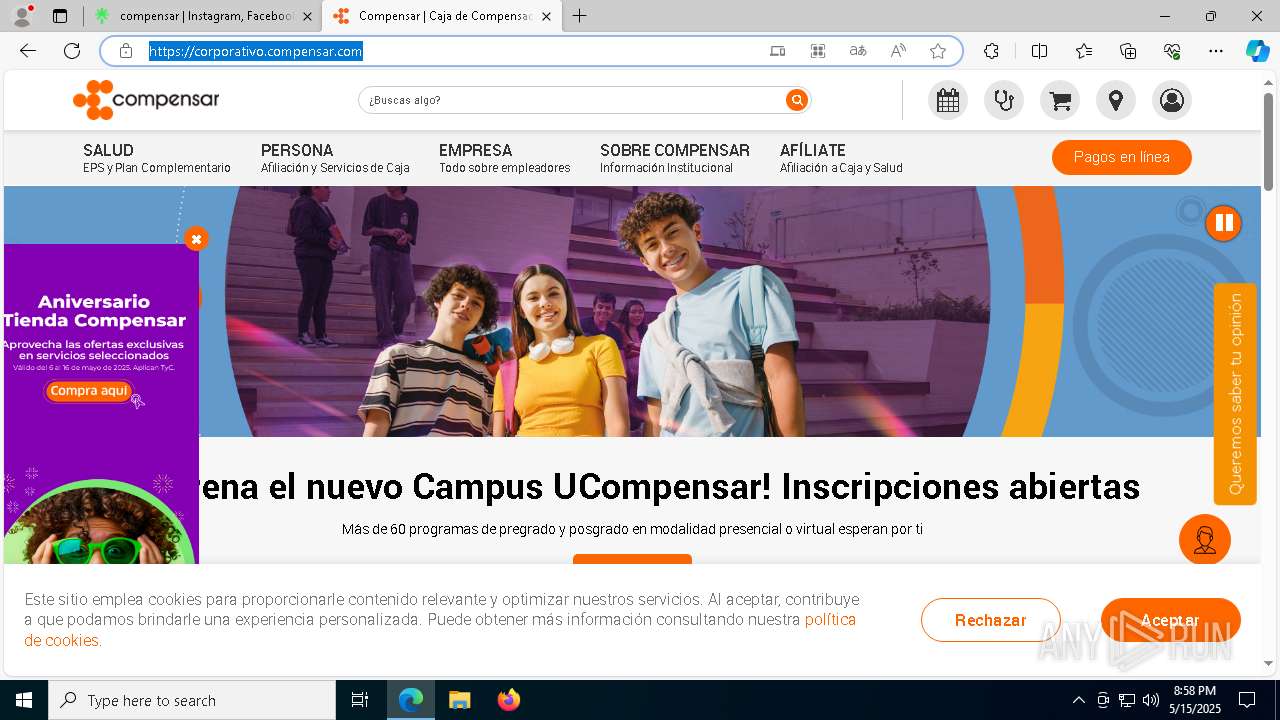The width and height of the screenshot is (1280, 720).
Task: Open a new browser tab
Action: (x=580, y=16)
